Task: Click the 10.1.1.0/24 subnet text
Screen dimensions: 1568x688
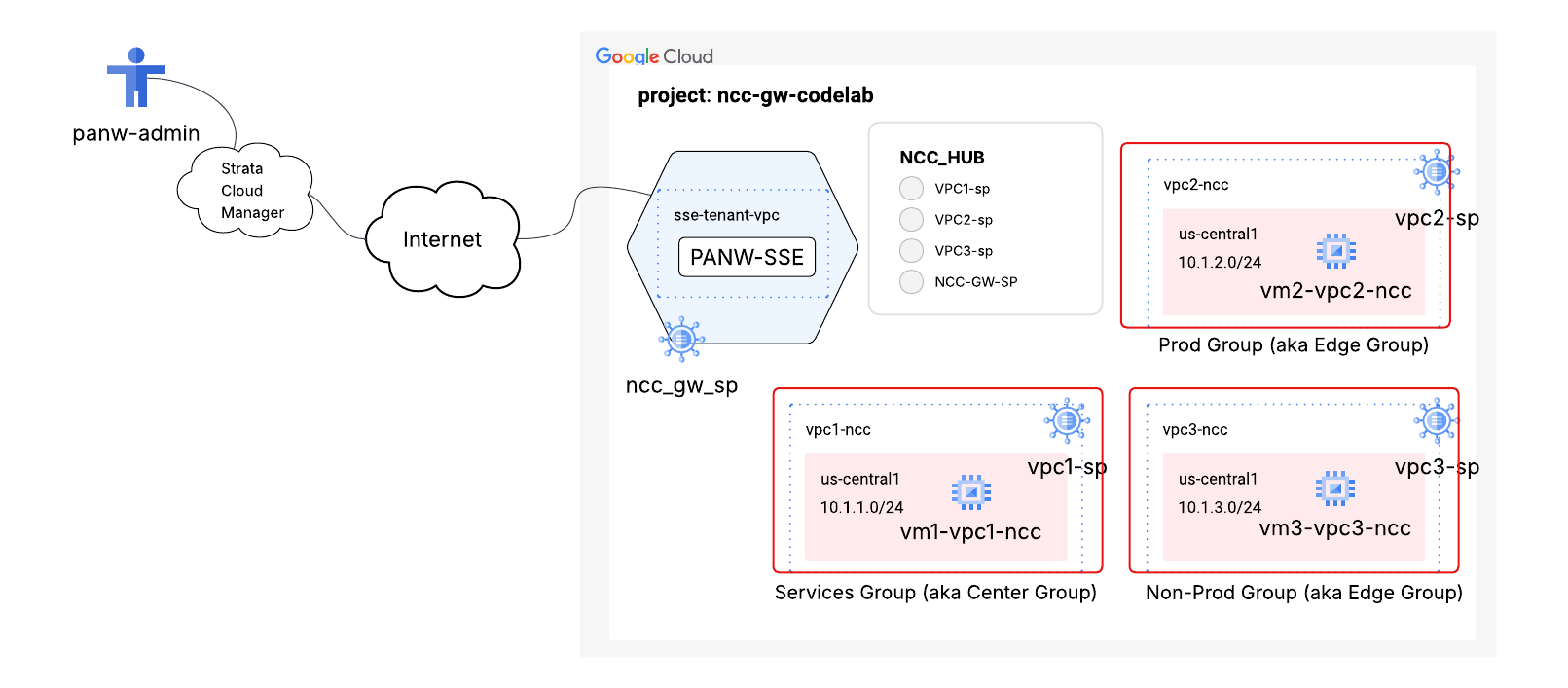Action: coord(861,508)
